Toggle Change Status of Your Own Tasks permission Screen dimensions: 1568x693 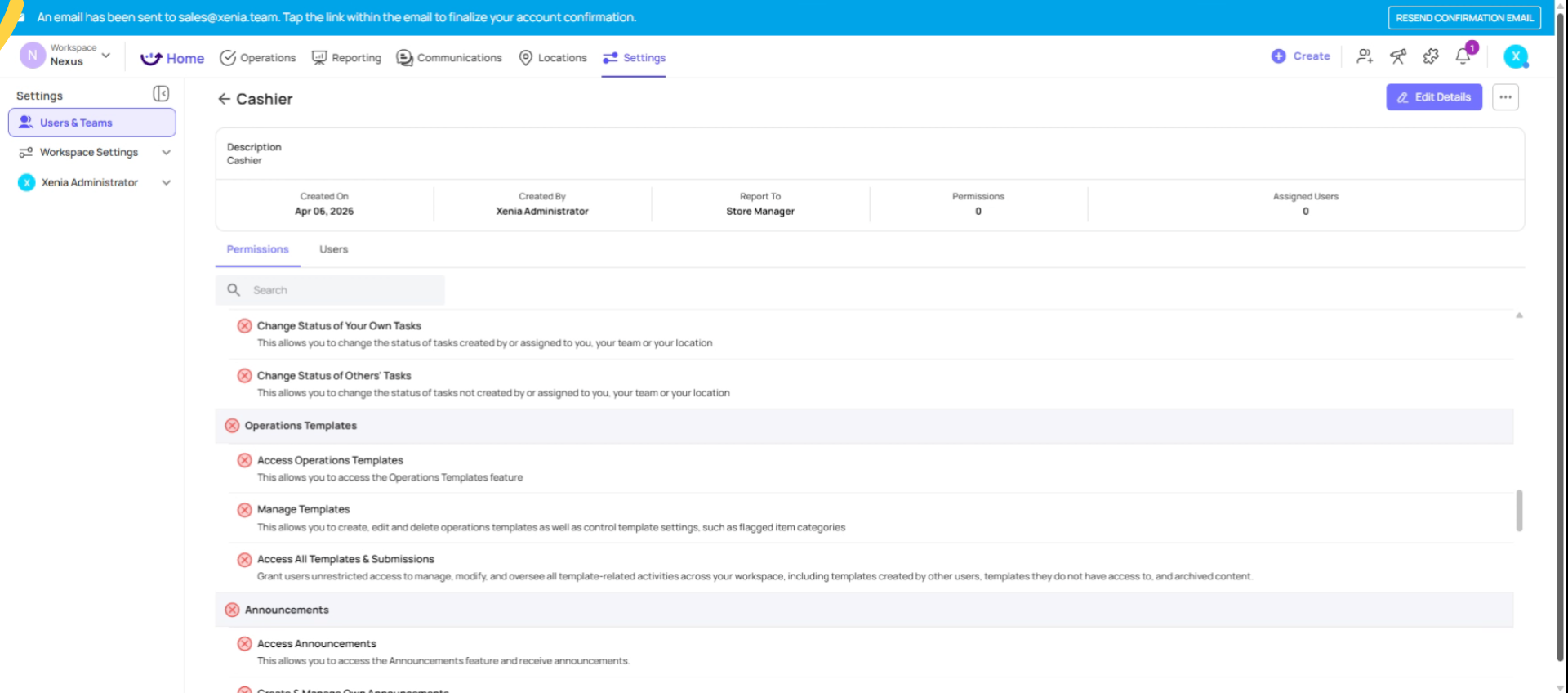point(244,326)
